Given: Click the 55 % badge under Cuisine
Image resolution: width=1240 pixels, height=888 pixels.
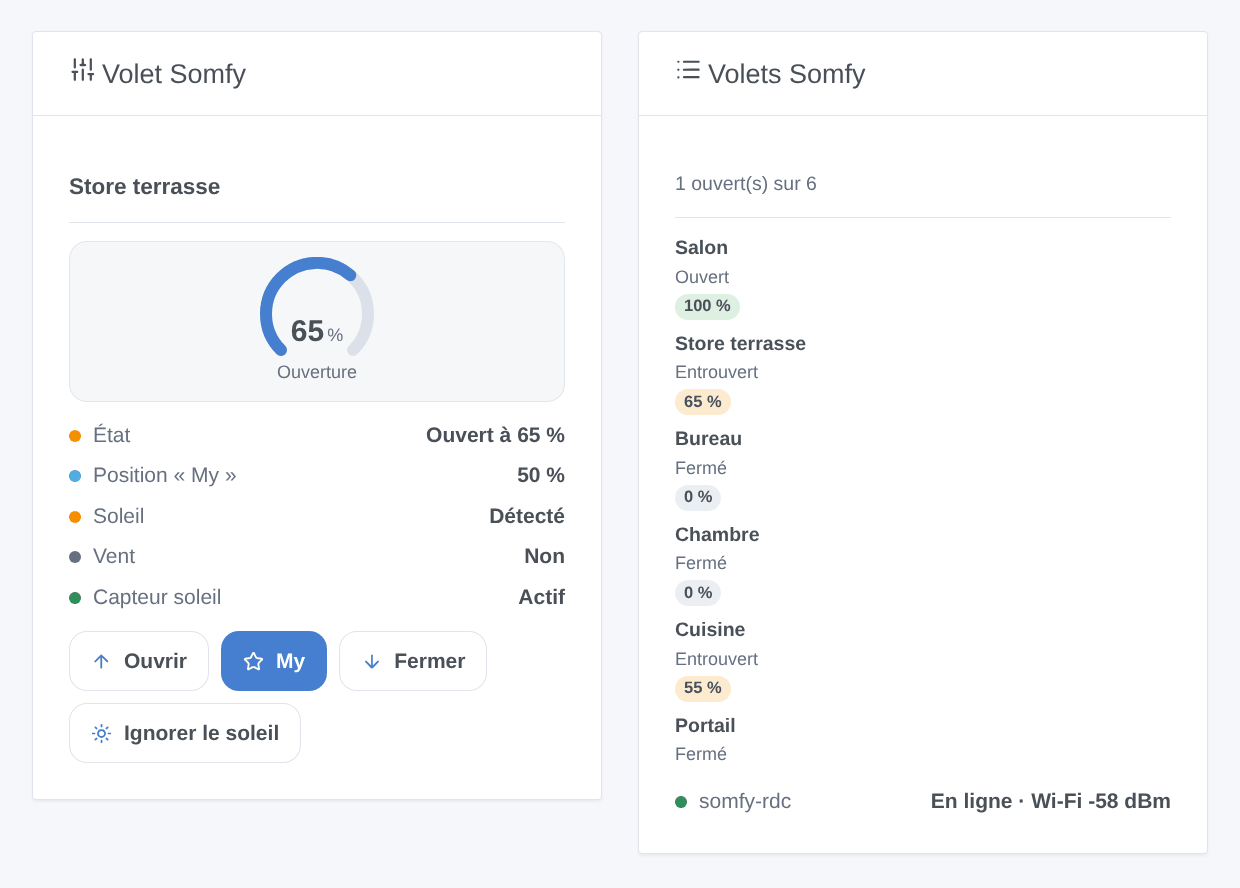Looking at the screenshot, I should (703, 688).
